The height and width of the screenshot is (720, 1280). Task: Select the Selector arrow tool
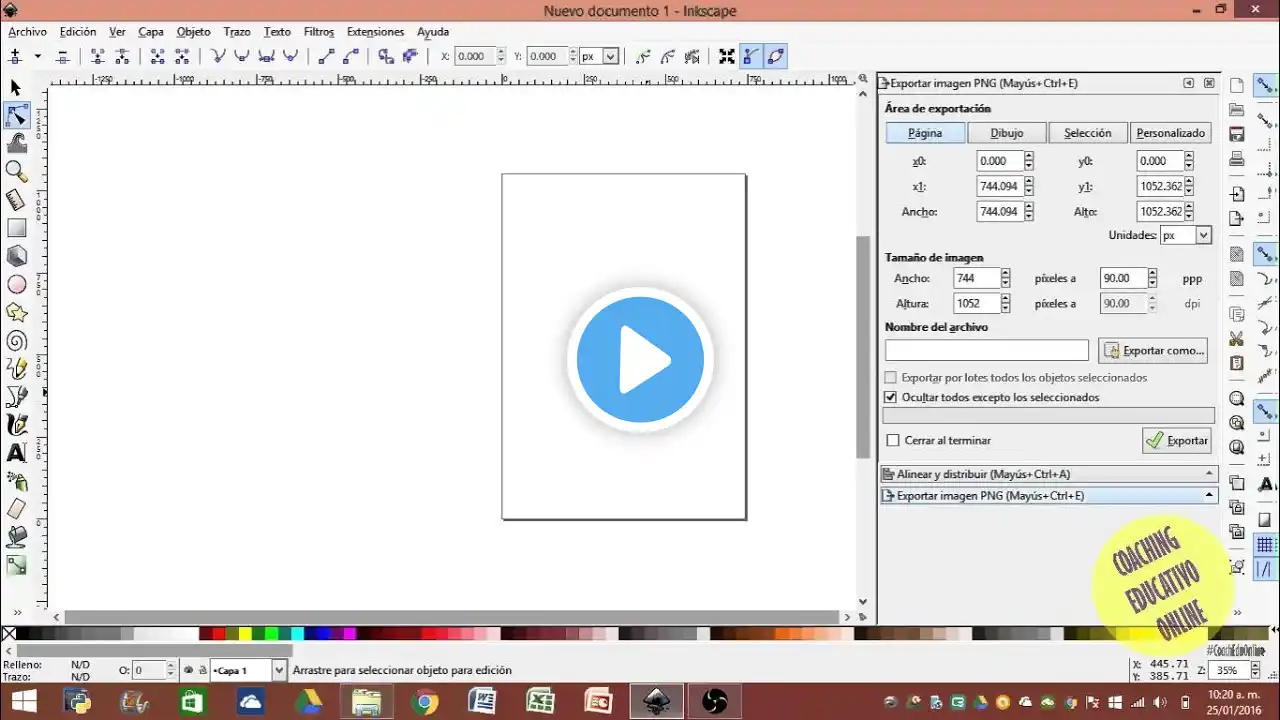coord(16,88)
